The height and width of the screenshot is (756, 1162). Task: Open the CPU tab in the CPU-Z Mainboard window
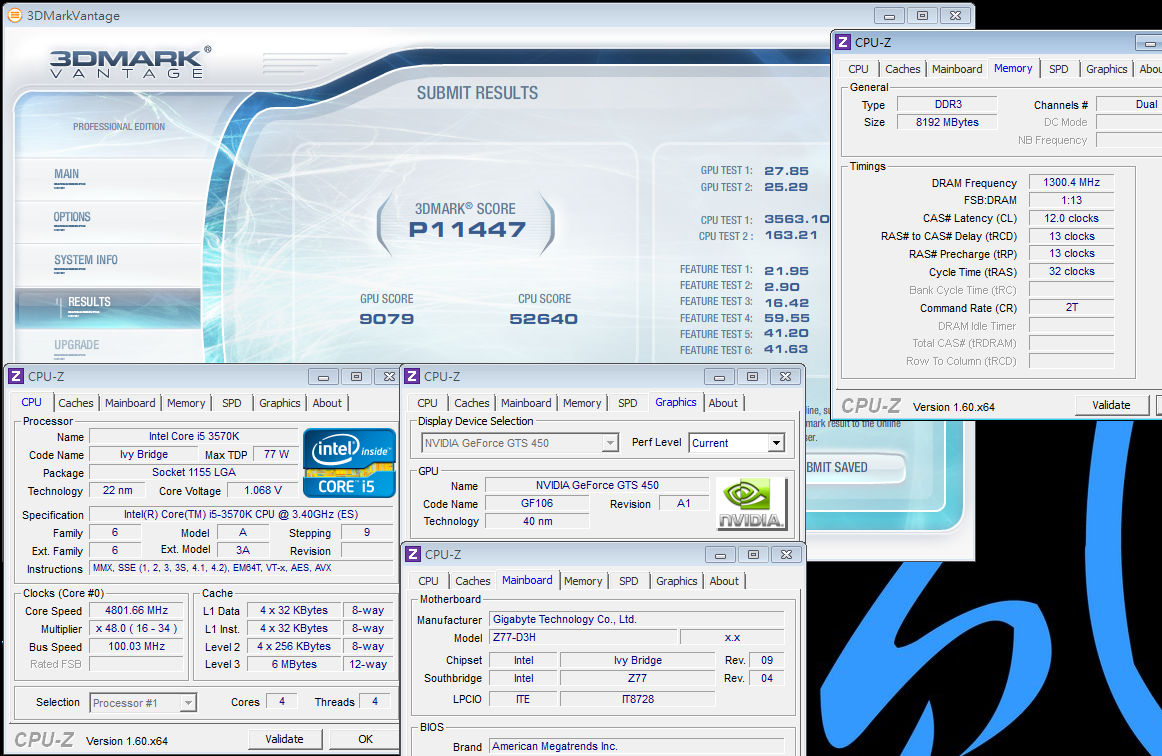click(x=428, y=581)
